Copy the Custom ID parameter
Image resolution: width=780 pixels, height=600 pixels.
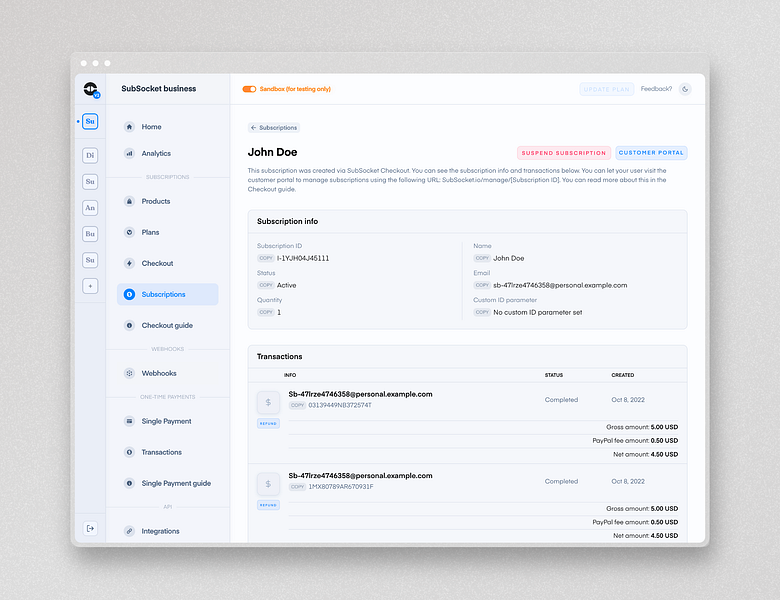tap(482, 312)
